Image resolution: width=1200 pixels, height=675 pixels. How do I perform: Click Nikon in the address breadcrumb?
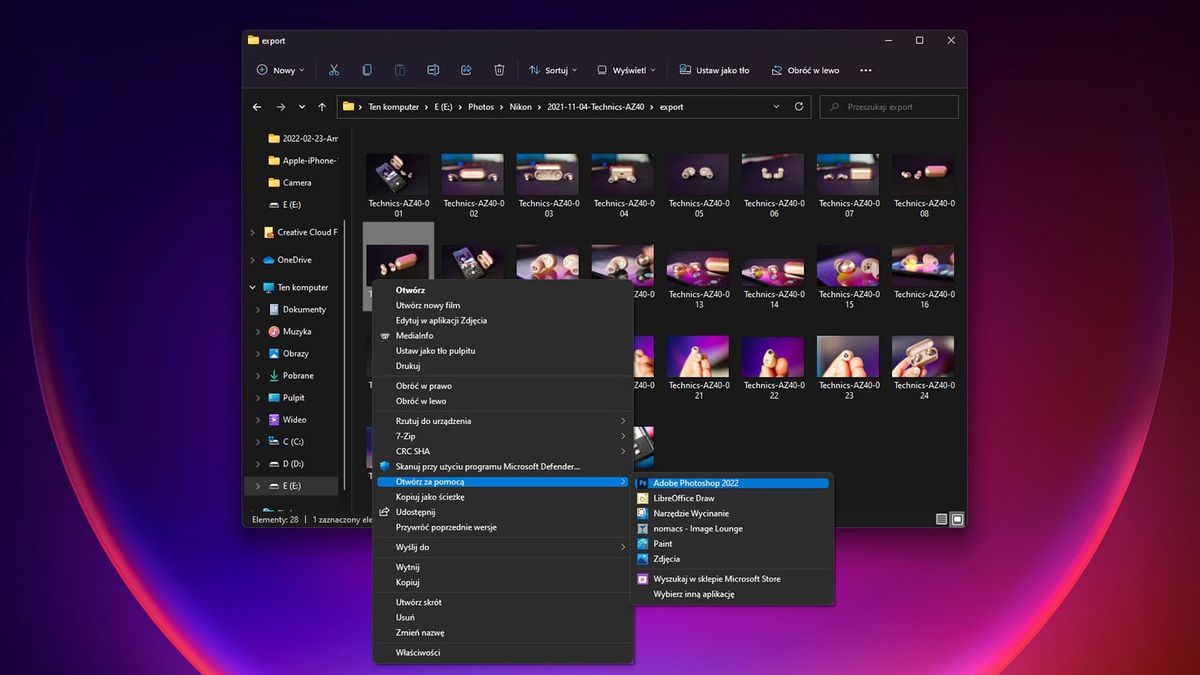(521, 107)
